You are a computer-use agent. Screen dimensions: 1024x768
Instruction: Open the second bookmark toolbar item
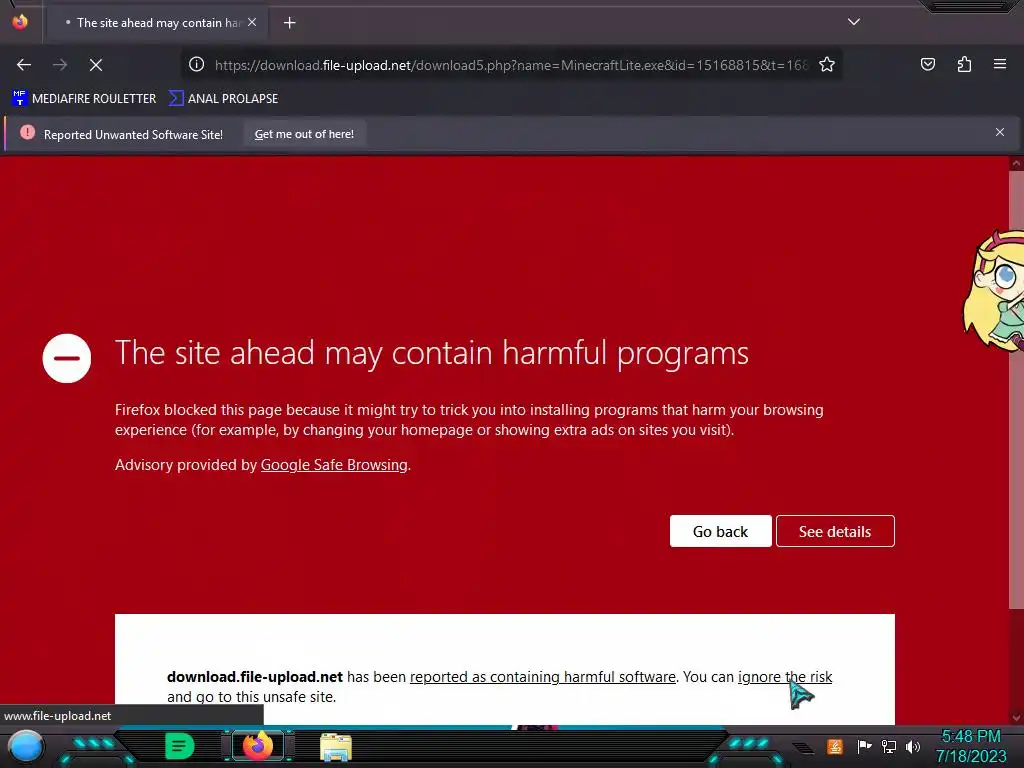pos(223,99)
